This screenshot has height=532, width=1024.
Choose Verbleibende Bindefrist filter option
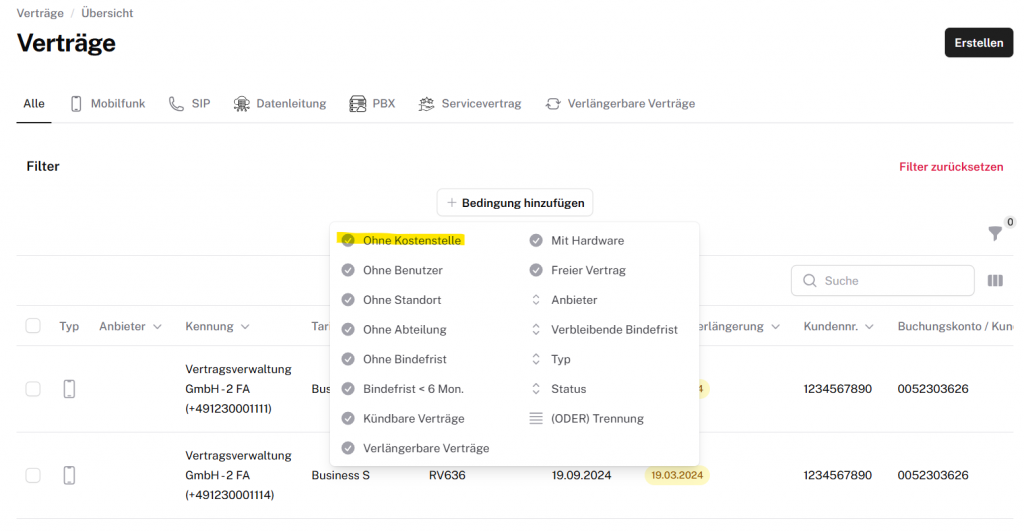614,329
